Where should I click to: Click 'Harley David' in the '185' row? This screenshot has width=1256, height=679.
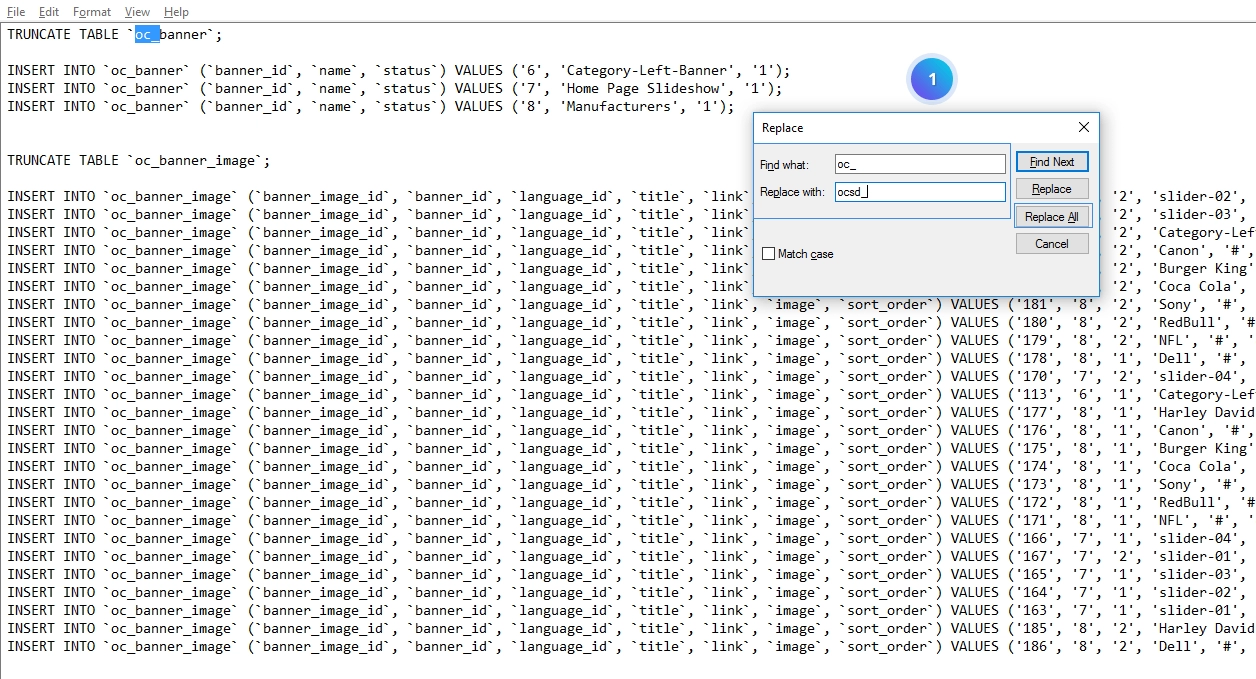click(1207, 628)
